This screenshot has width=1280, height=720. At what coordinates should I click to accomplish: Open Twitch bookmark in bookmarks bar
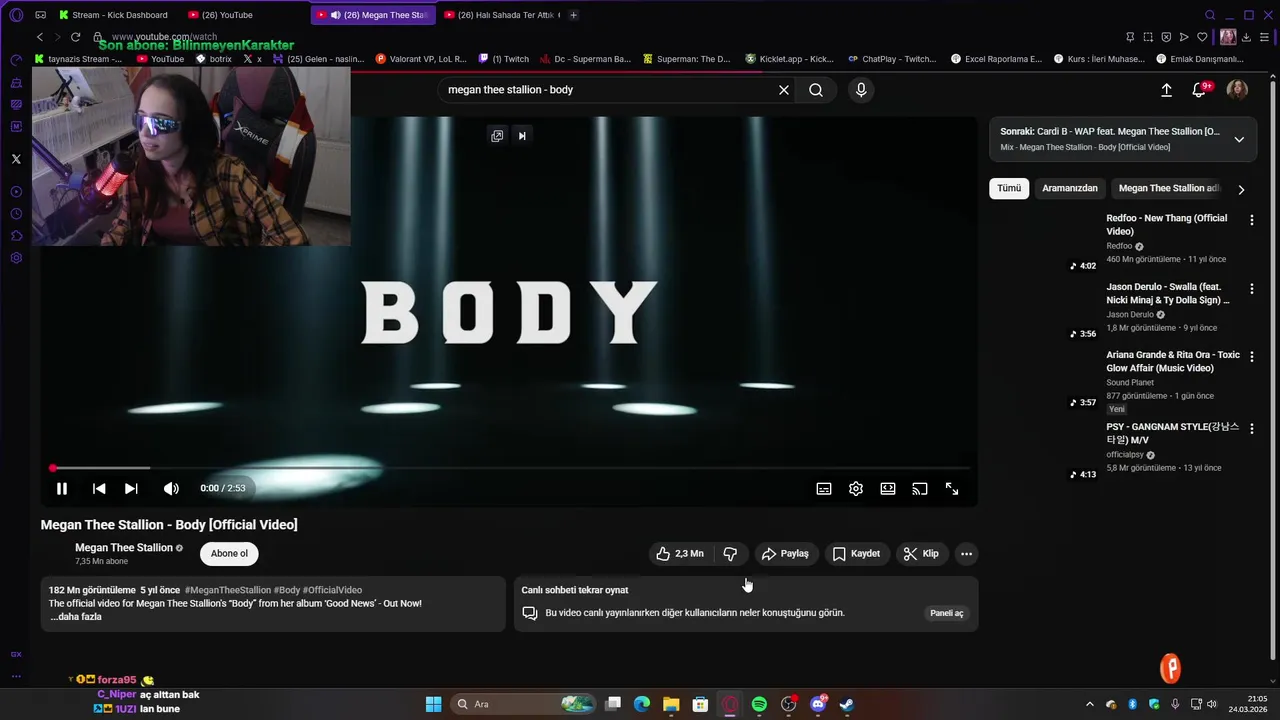pos(504,59)
